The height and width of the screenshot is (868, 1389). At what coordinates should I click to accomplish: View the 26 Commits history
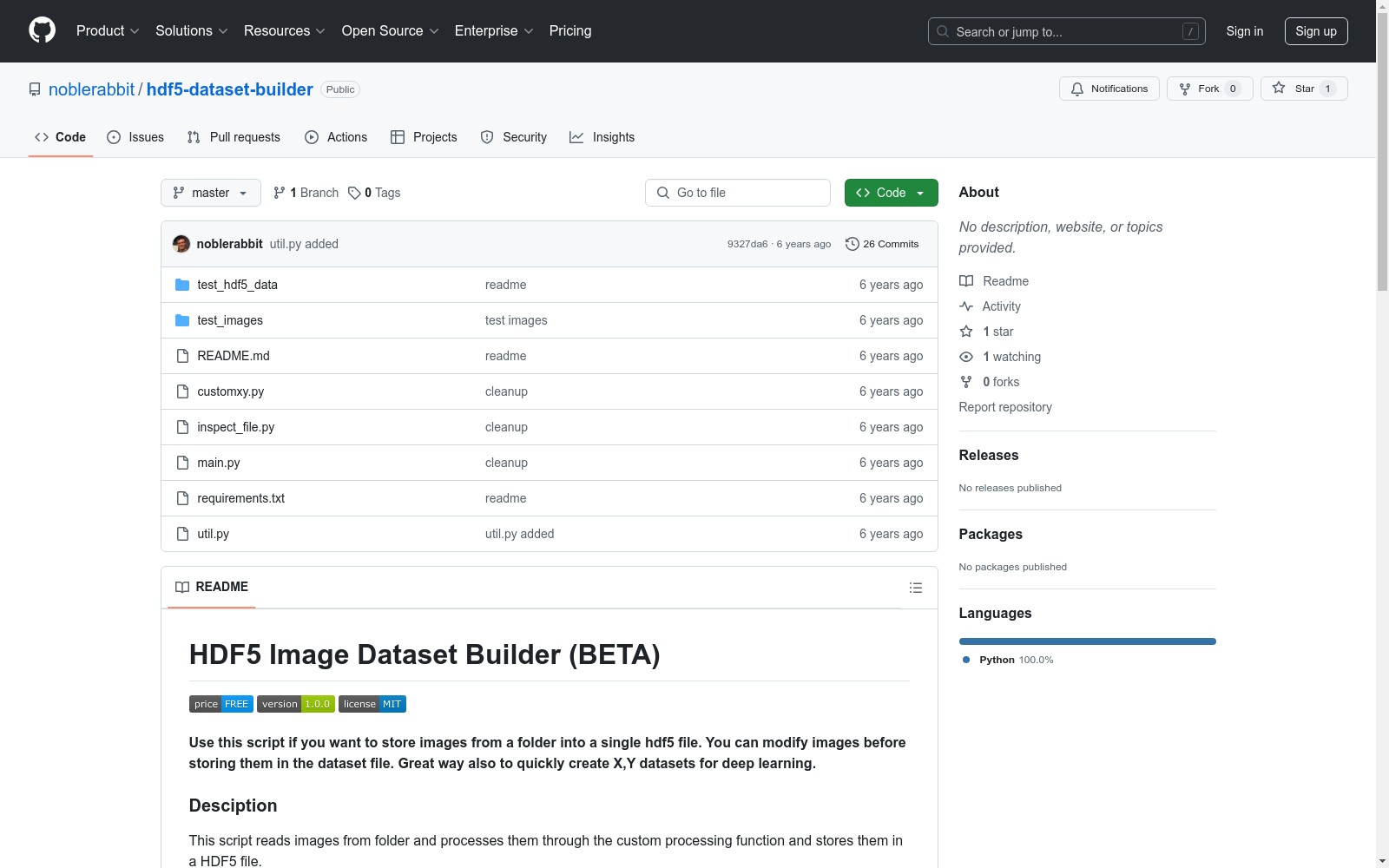click(x=882, y=244)
